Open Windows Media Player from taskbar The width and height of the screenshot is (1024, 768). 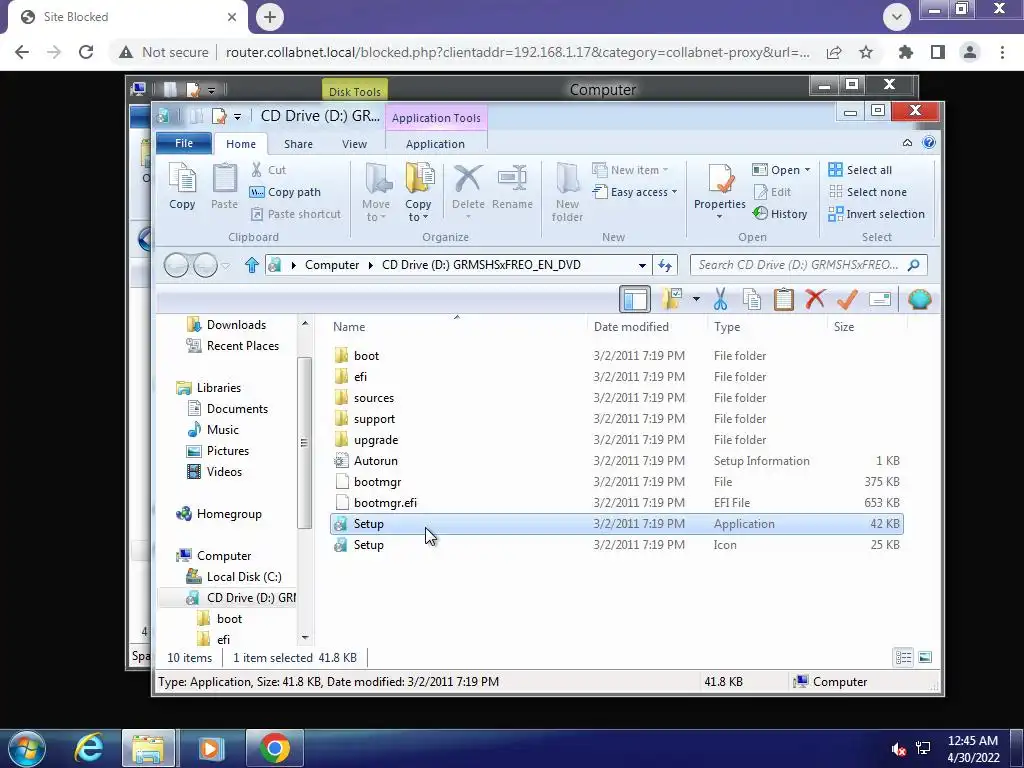[x=211, y=748]
